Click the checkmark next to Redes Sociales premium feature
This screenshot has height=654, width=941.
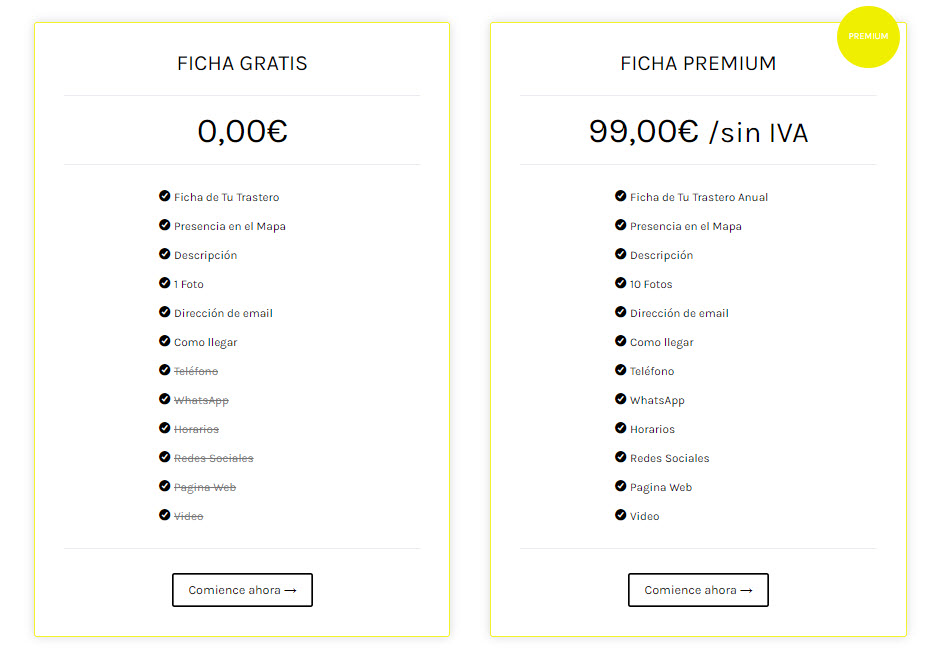click(620, 457)
